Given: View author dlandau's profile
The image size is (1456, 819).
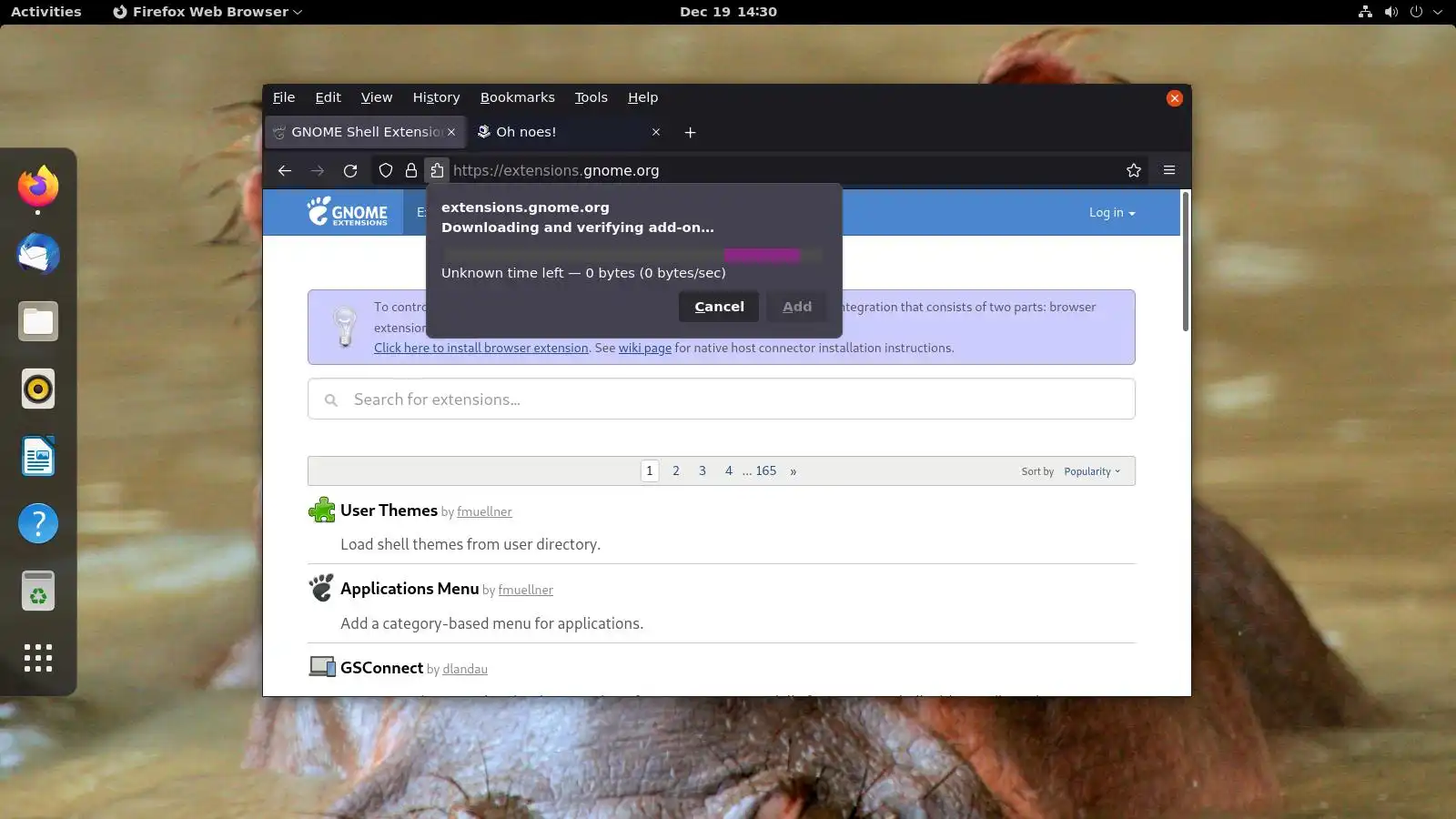Looking at the screenshot, I should (x=465, y=669).
